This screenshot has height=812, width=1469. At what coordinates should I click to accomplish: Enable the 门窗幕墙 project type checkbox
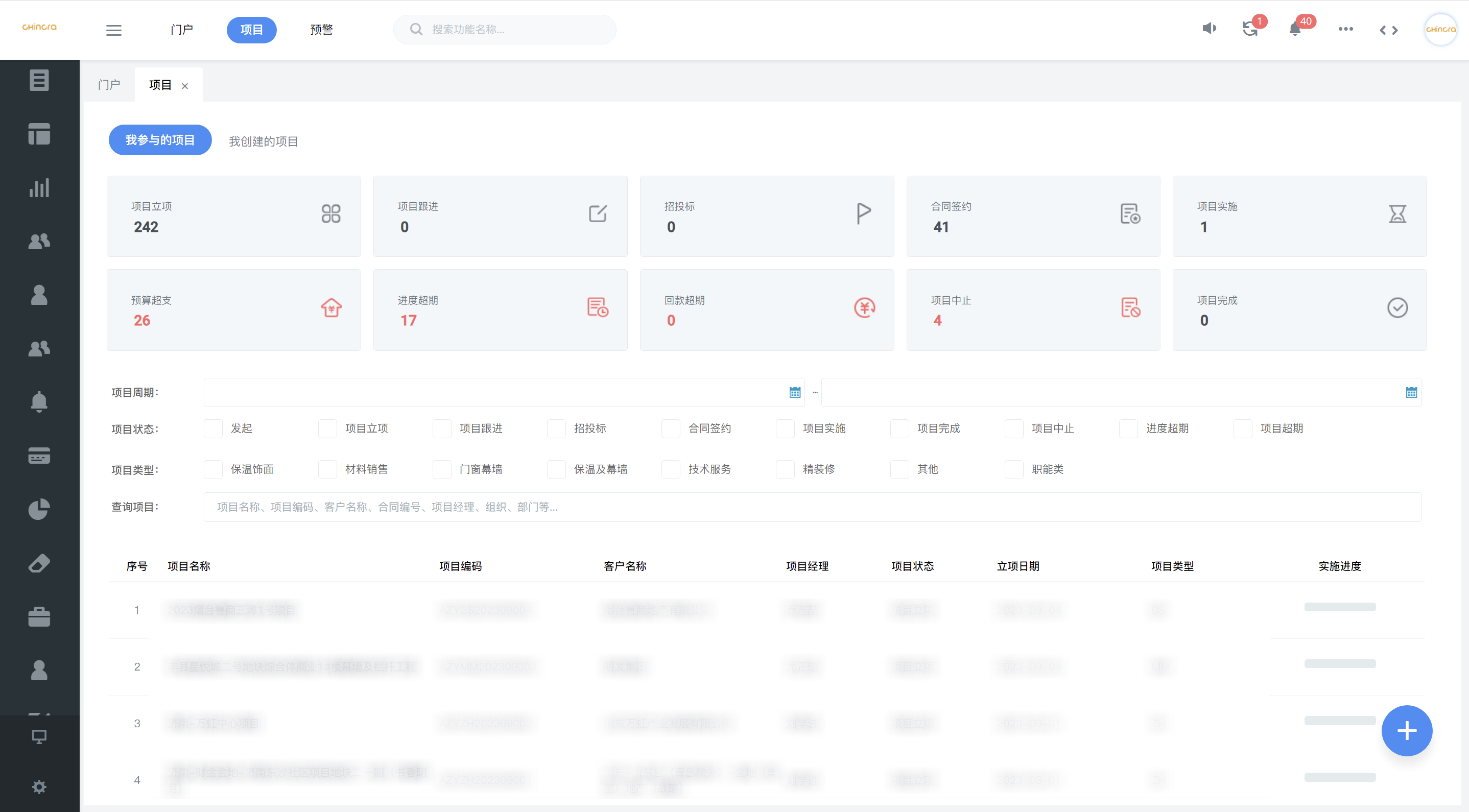442,469
